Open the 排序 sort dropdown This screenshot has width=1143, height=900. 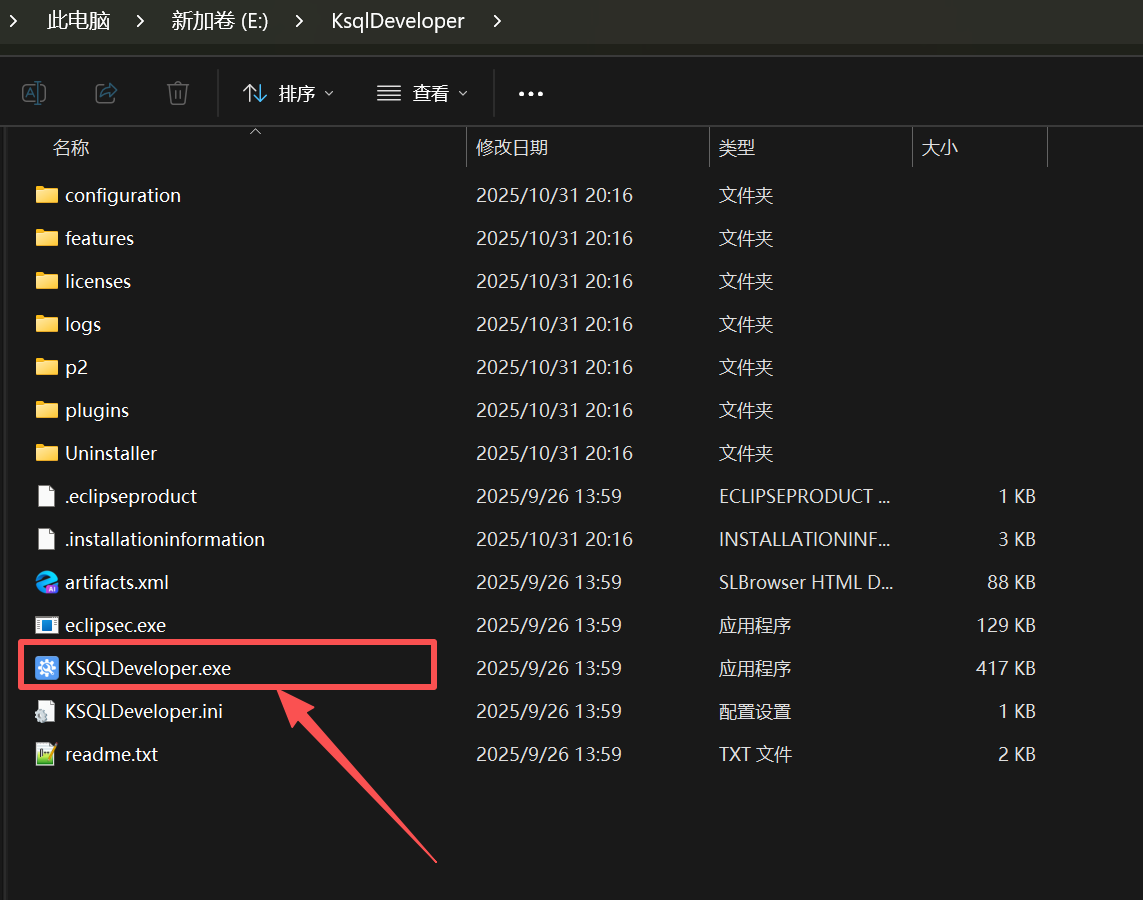pos(288,93)
